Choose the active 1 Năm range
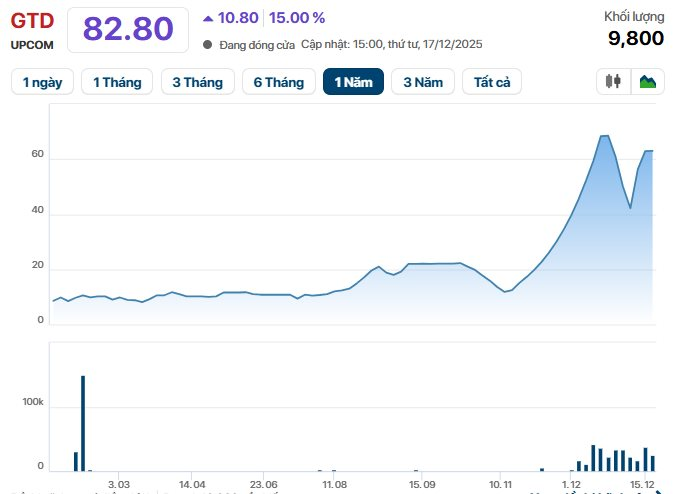The width and height of the screenshot is (675, 494). (x=353, y=82)
